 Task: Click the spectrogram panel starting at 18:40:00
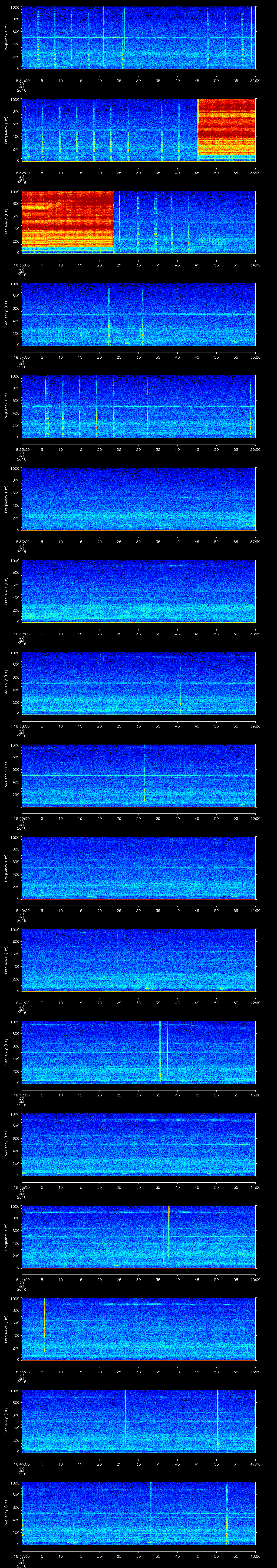point(138,868)
